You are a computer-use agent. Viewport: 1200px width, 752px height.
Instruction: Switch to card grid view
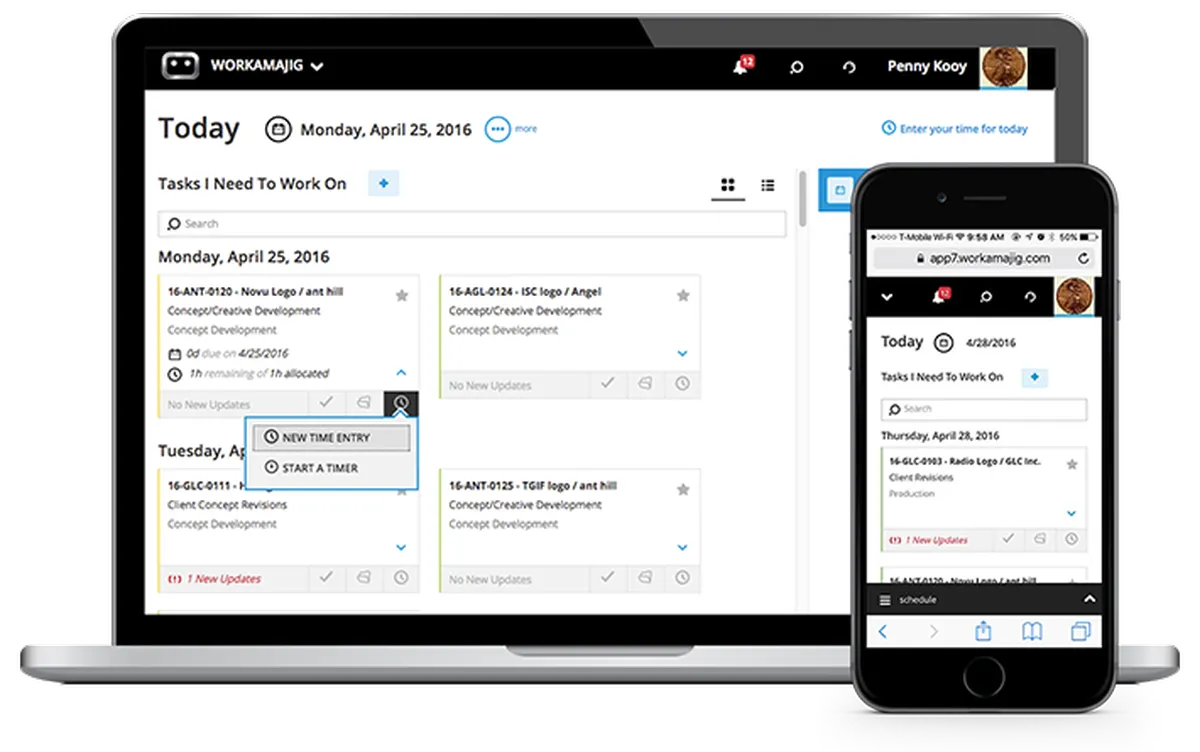pyautogui.click(x=728, y=185)
